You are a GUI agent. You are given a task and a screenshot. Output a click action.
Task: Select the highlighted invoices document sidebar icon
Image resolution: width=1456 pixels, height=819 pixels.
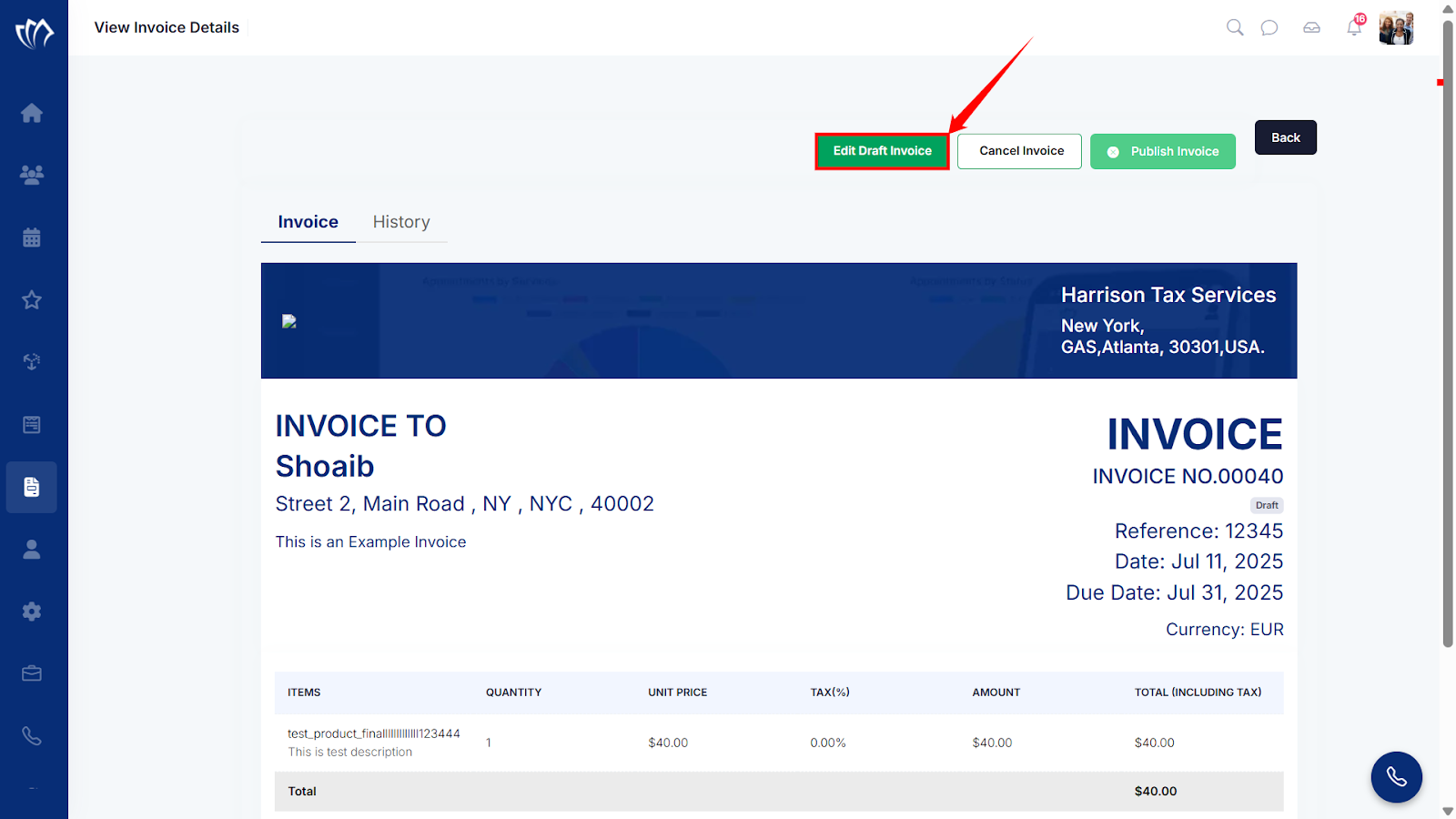point(32,487)
